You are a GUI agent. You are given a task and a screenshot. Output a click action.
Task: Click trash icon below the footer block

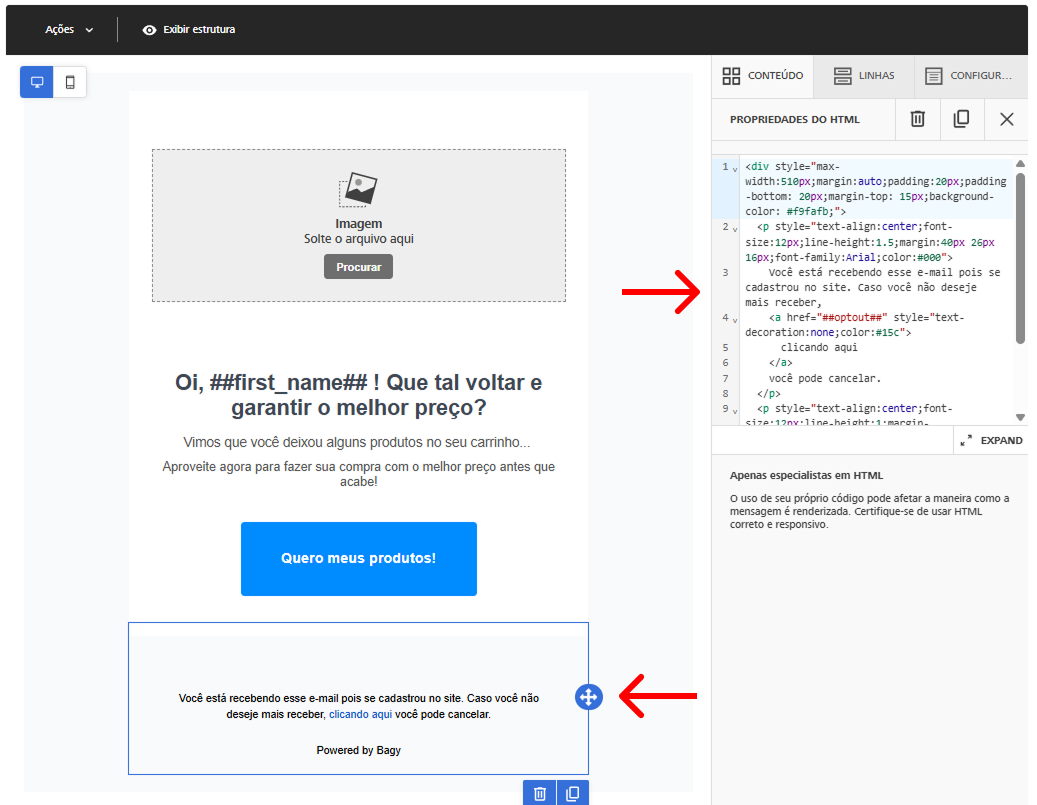click(540, 793)
